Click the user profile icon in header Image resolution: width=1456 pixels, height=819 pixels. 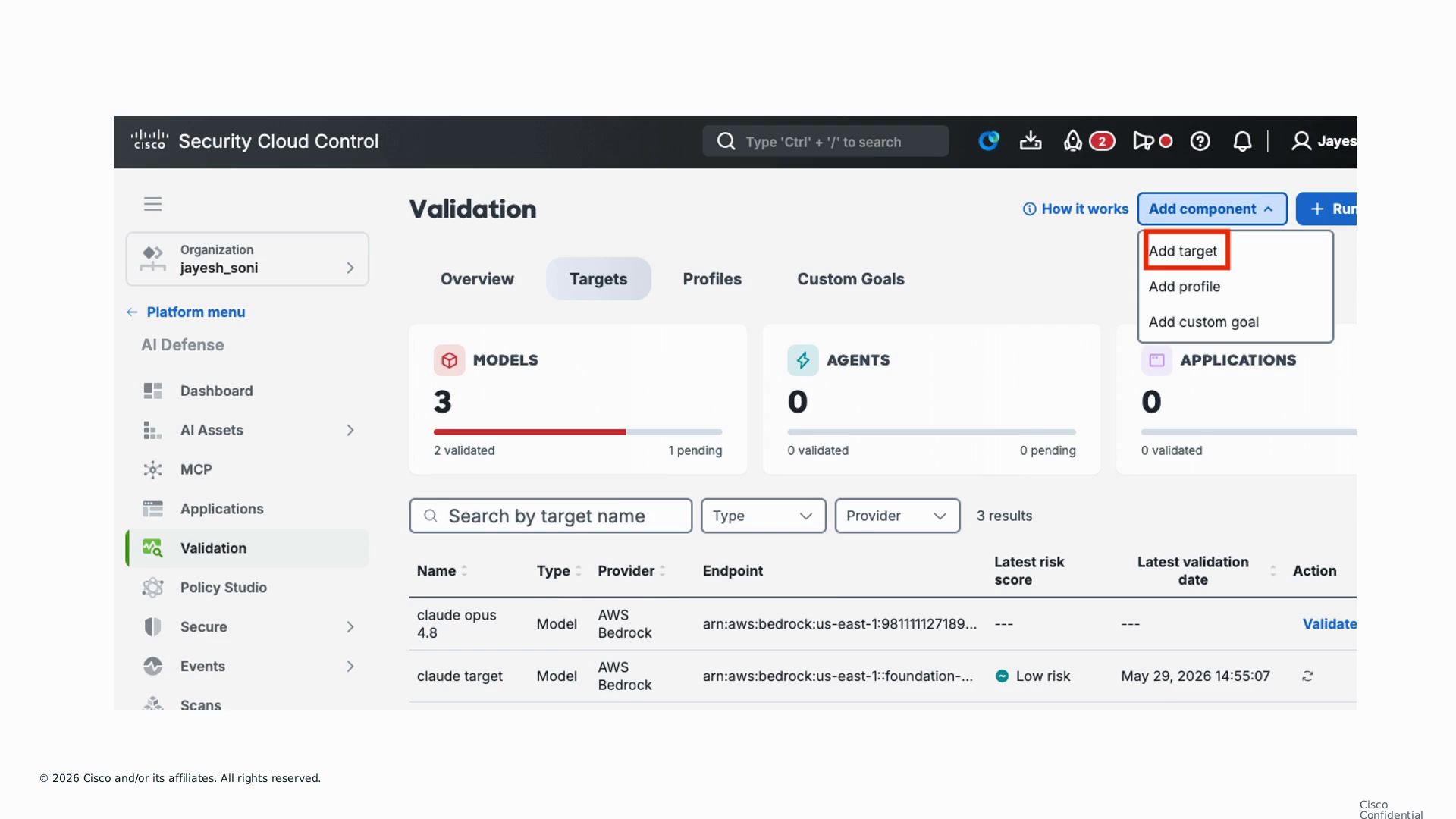coord(1301,141)
